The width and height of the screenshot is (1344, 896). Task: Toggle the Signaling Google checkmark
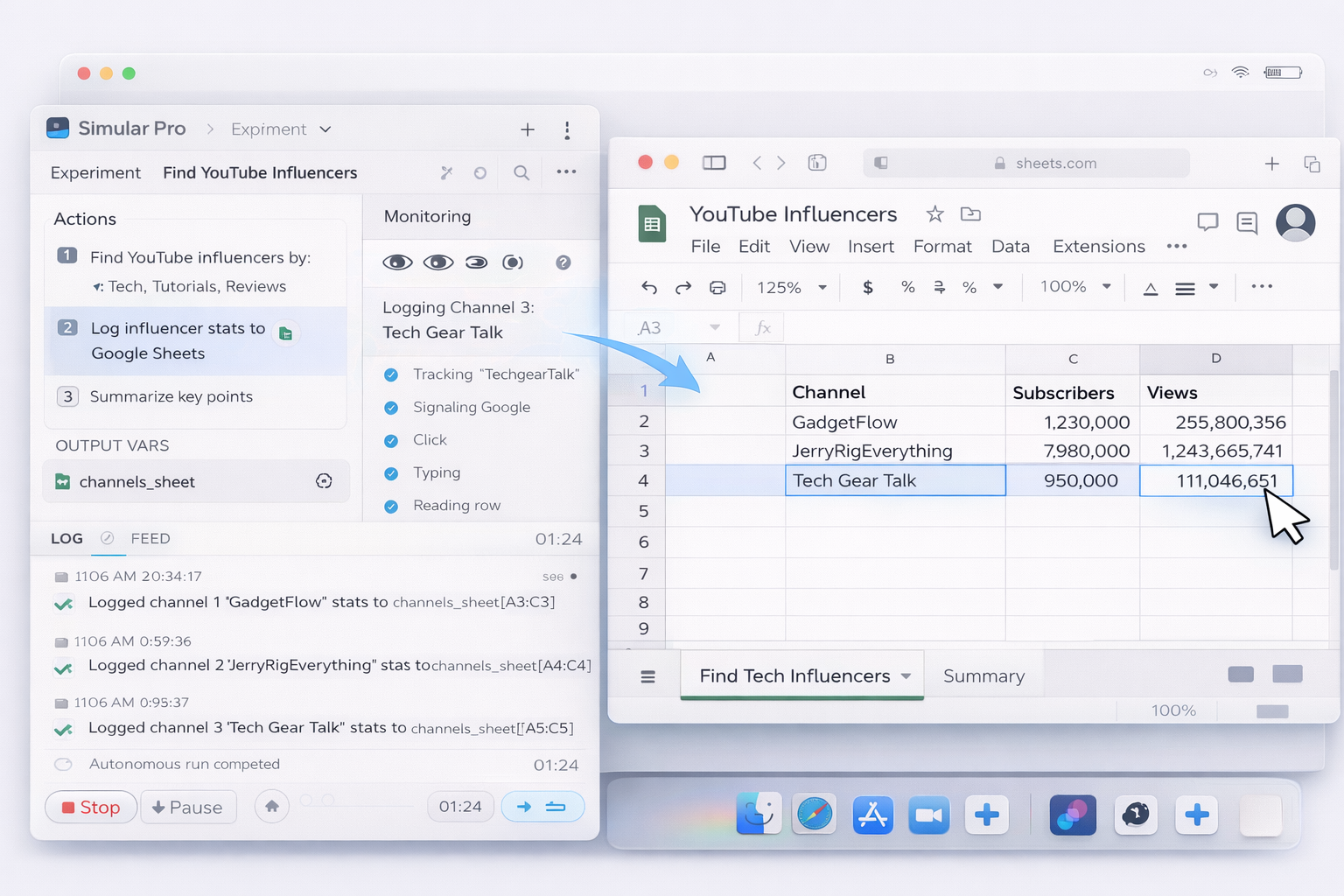pos(391,408)
